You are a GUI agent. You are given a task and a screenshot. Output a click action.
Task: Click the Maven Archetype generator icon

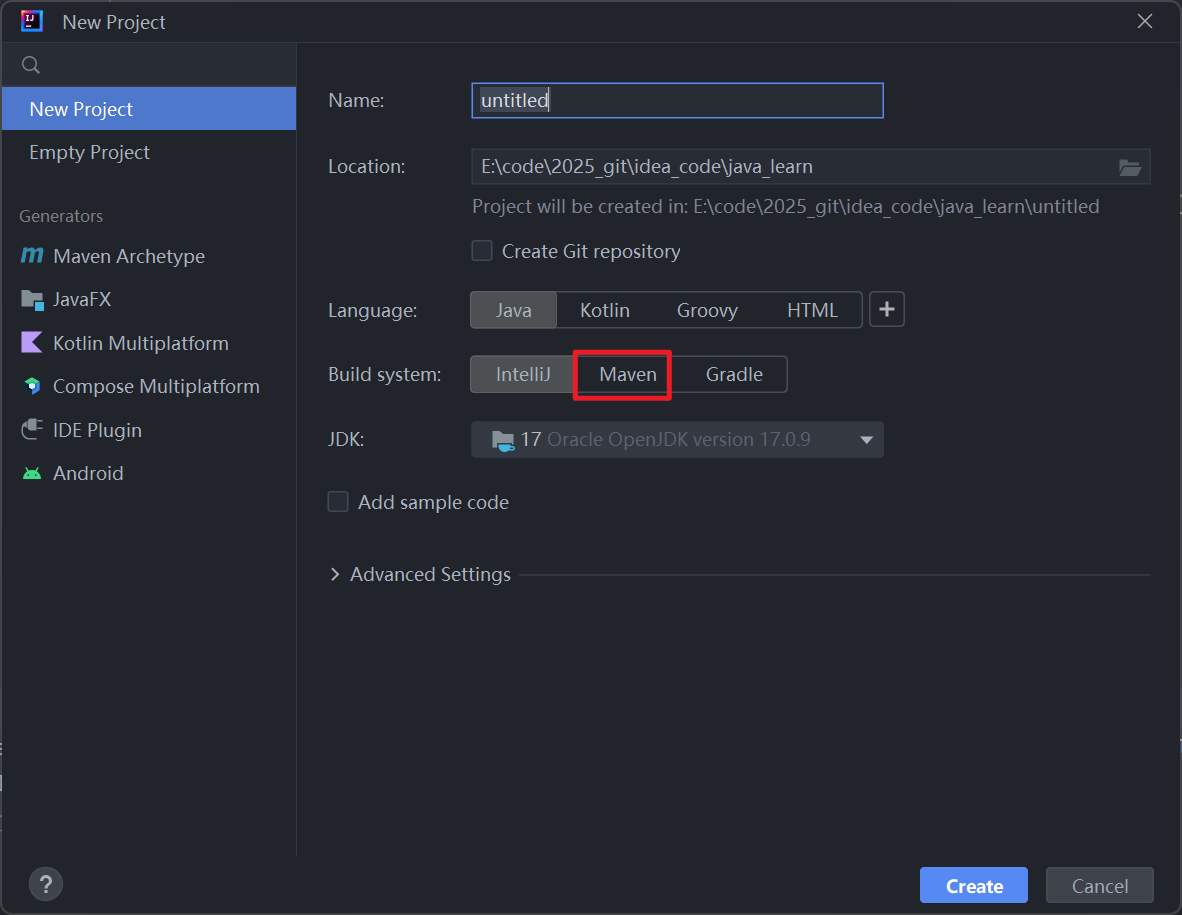pyautogui.click(x=32, y=256)
